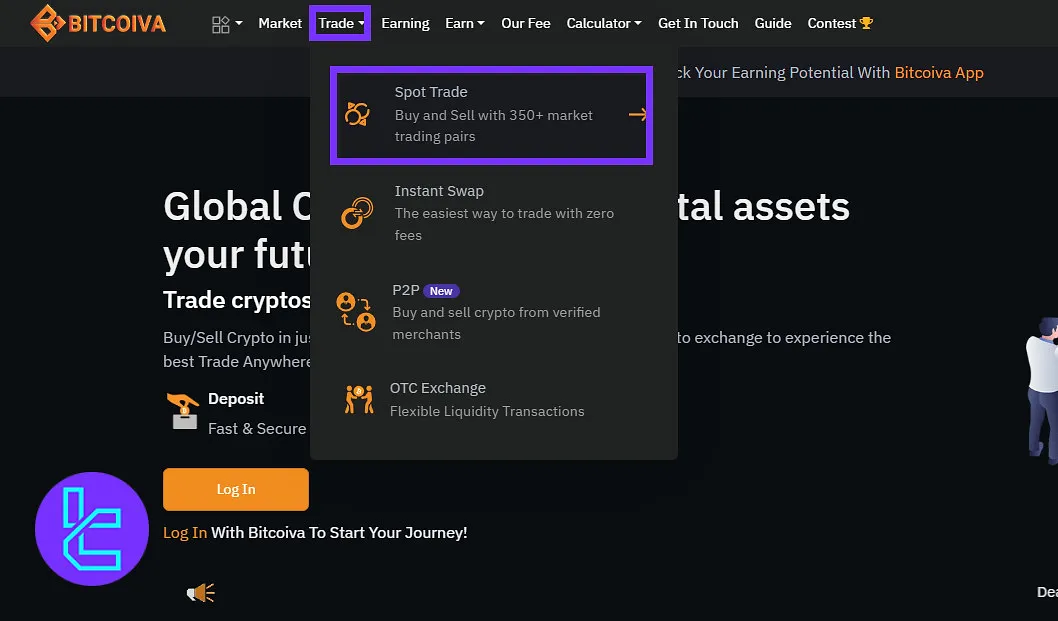Screen dimensions: 1058x621
Task: Click the Bitcoiva logo in header
Action: [x=97, y=23]
